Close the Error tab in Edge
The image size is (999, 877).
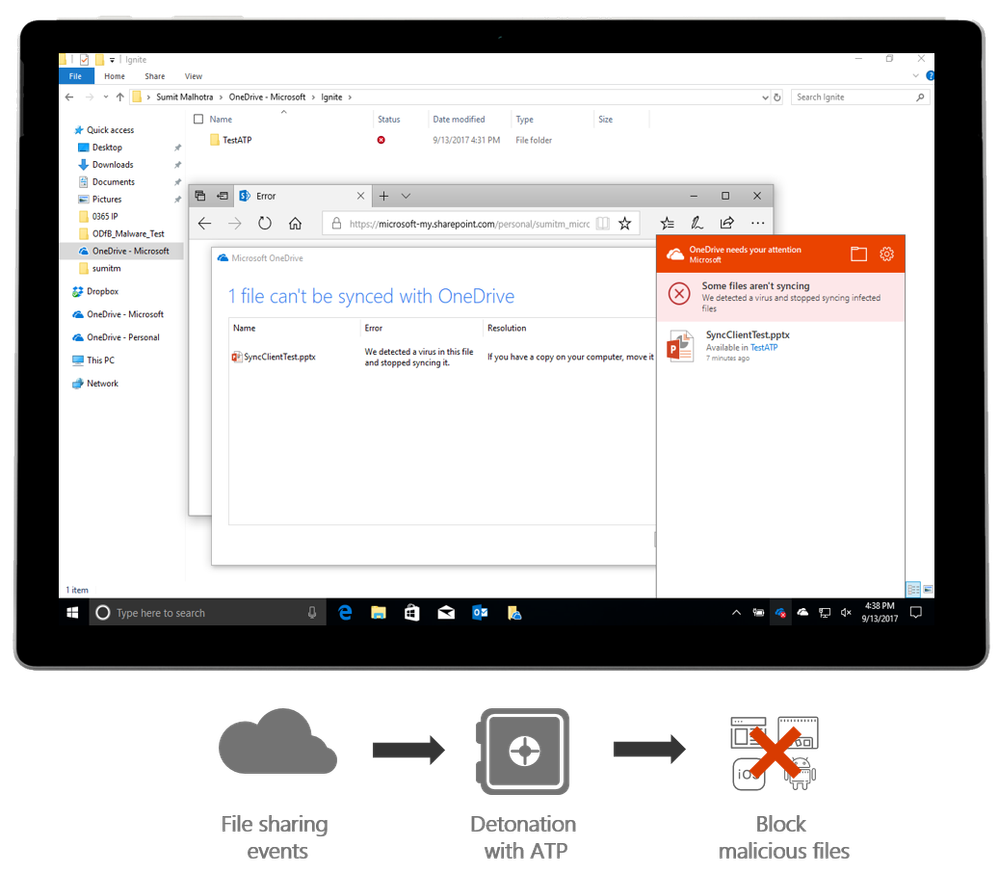[361, 196]
